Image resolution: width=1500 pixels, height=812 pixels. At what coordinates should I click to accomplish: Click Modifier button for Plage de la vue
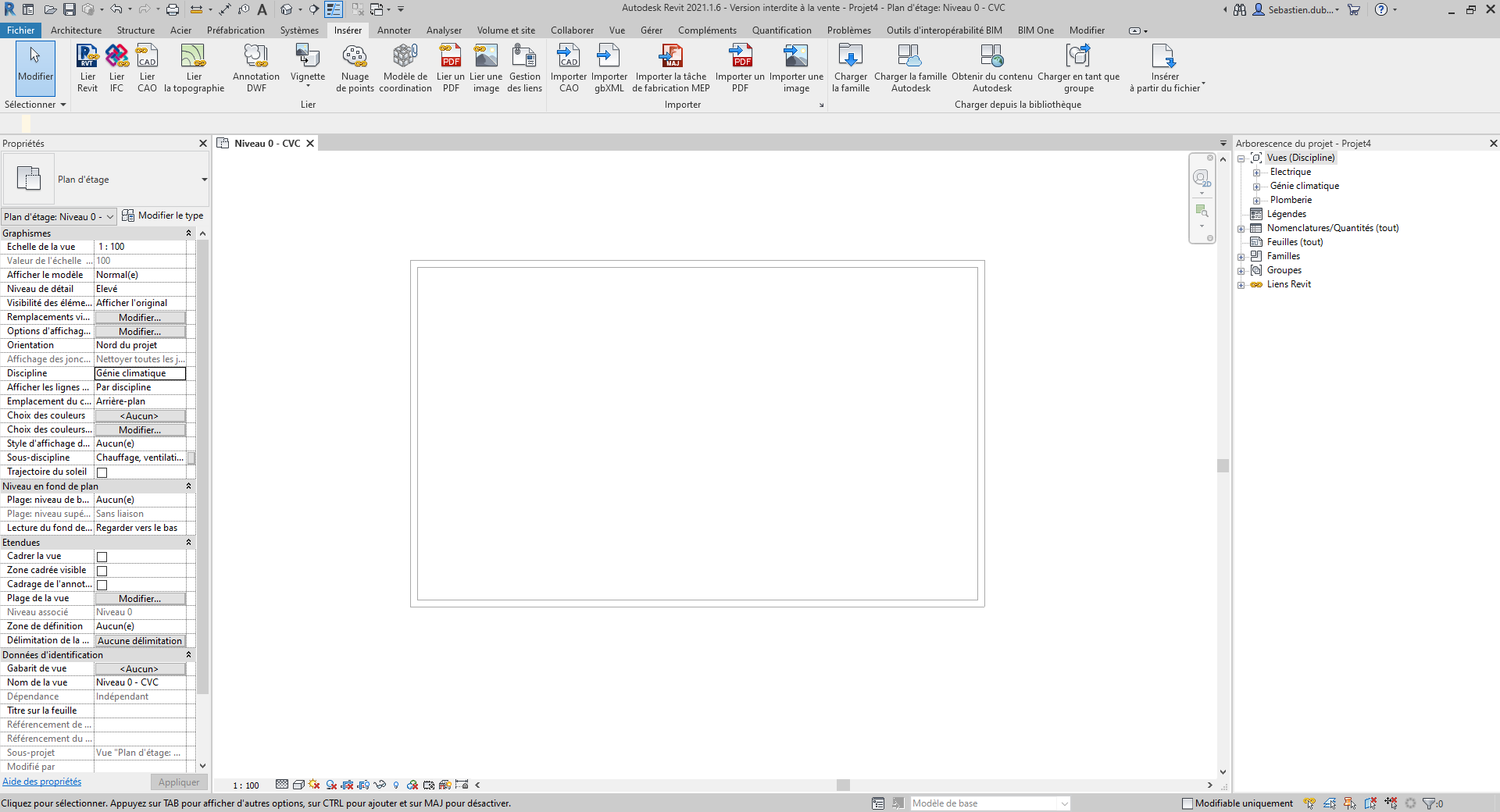click(140, 599)
